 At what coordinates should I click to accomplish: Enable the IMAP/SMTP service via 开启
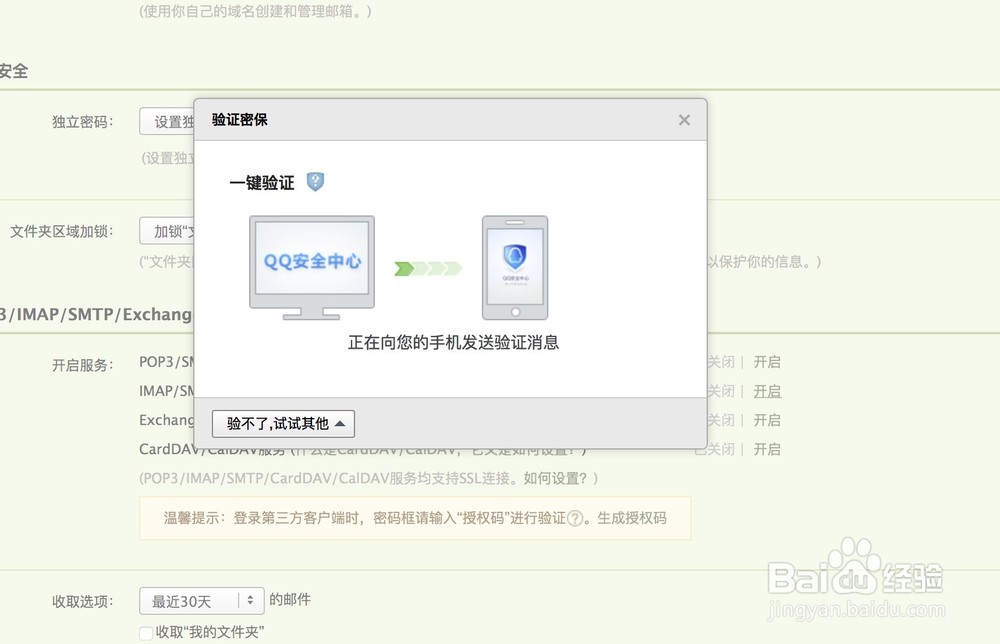767,392
